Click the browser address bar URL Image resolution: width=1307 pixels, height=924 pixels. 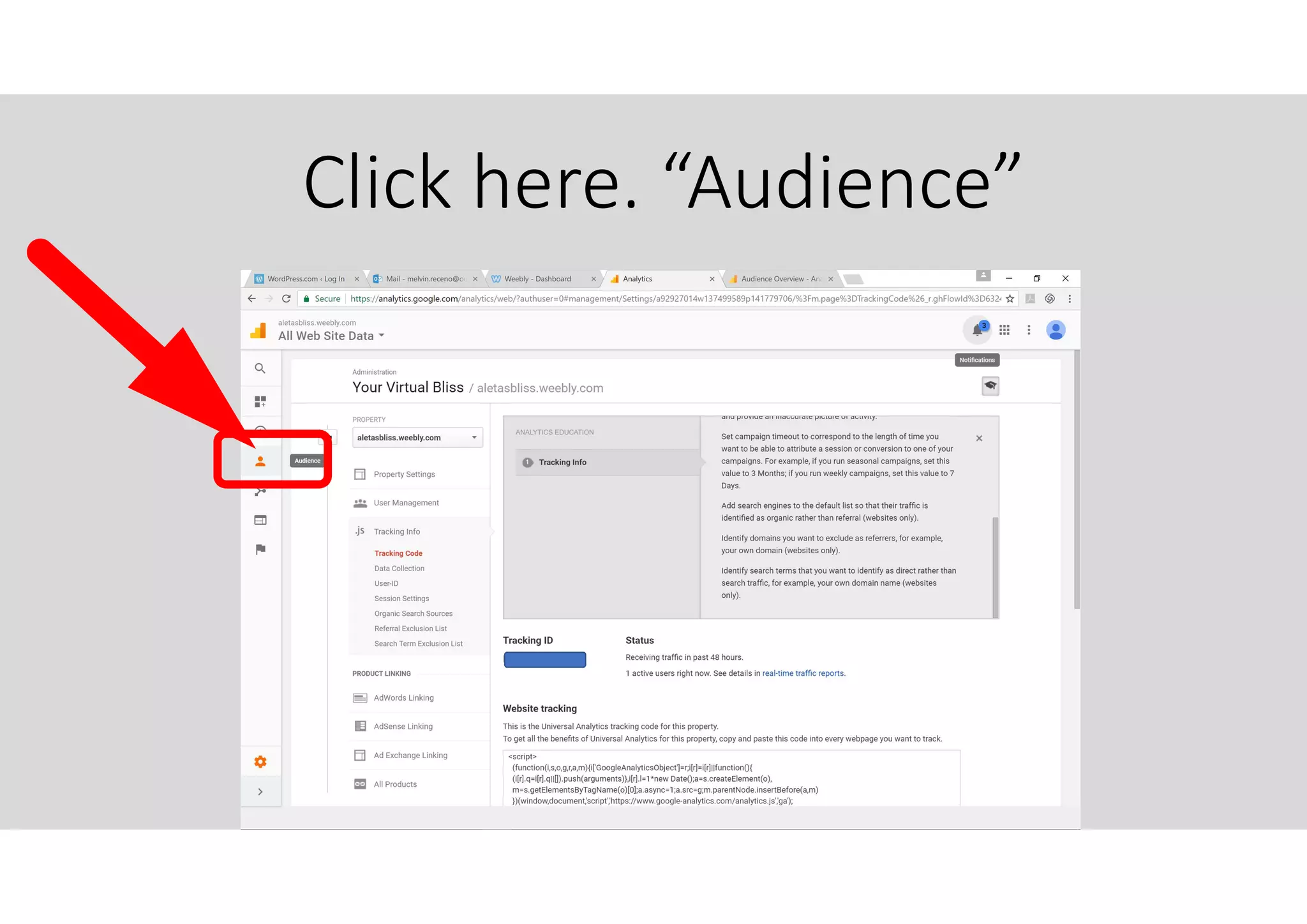coord(675,299)
